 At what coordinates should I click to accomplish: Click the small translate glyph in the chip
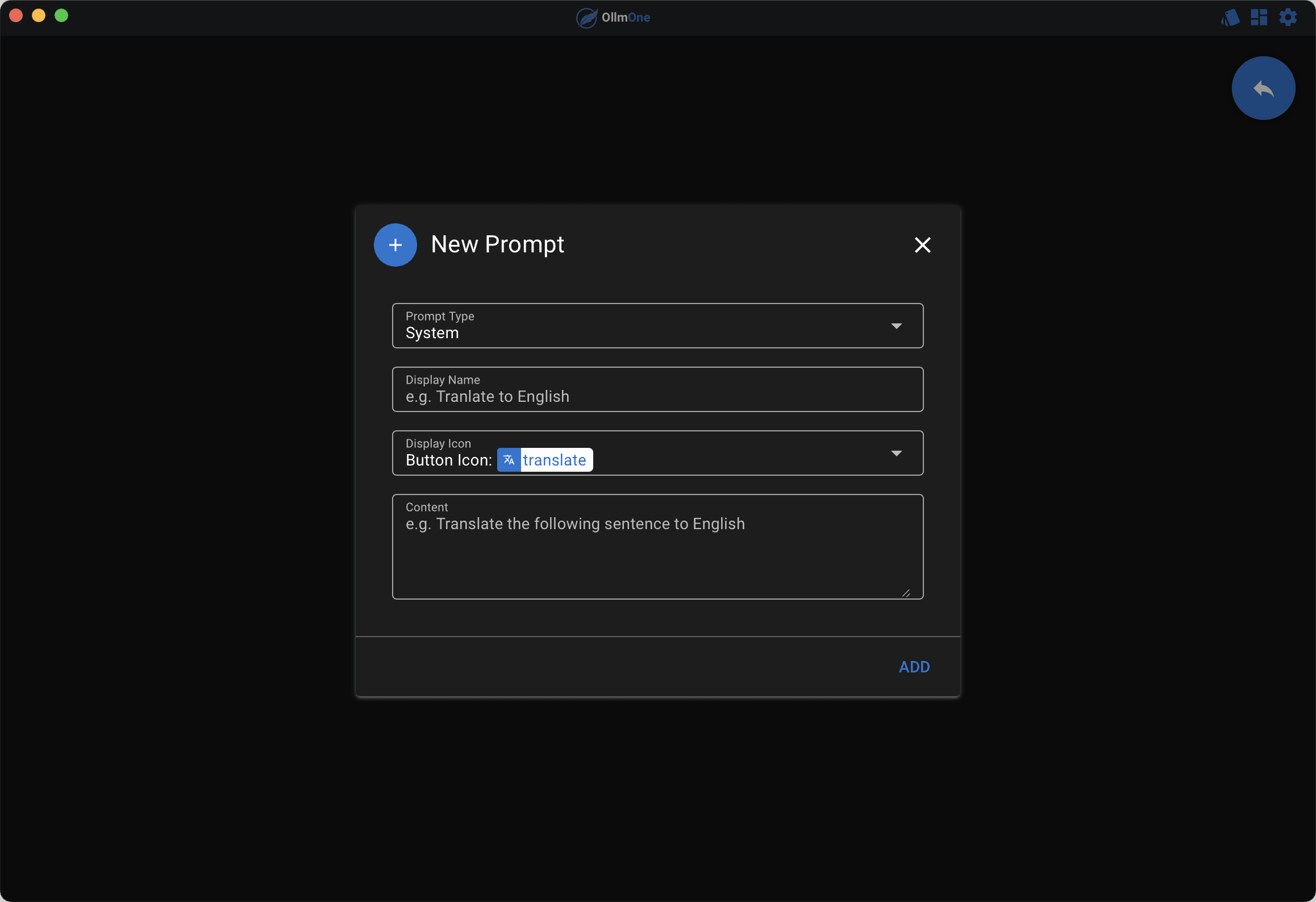[509, 460]
